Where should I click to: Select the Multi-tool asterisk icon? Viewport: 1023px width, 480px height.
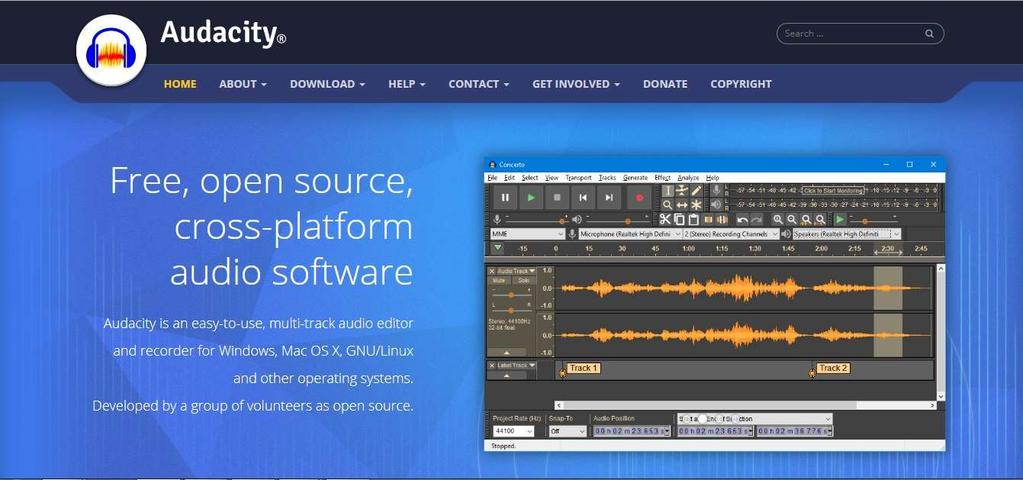click(696, 205)
